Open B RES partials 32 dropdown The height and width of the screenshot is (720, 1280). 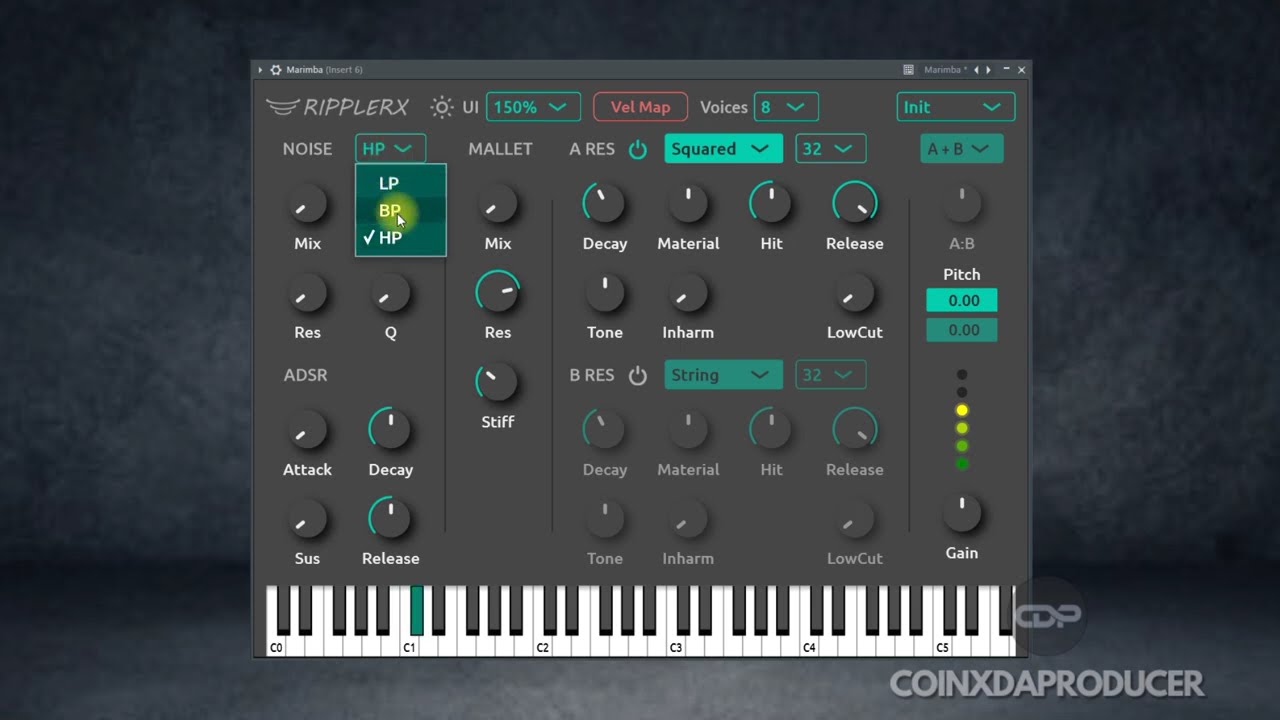click(831, 375)
